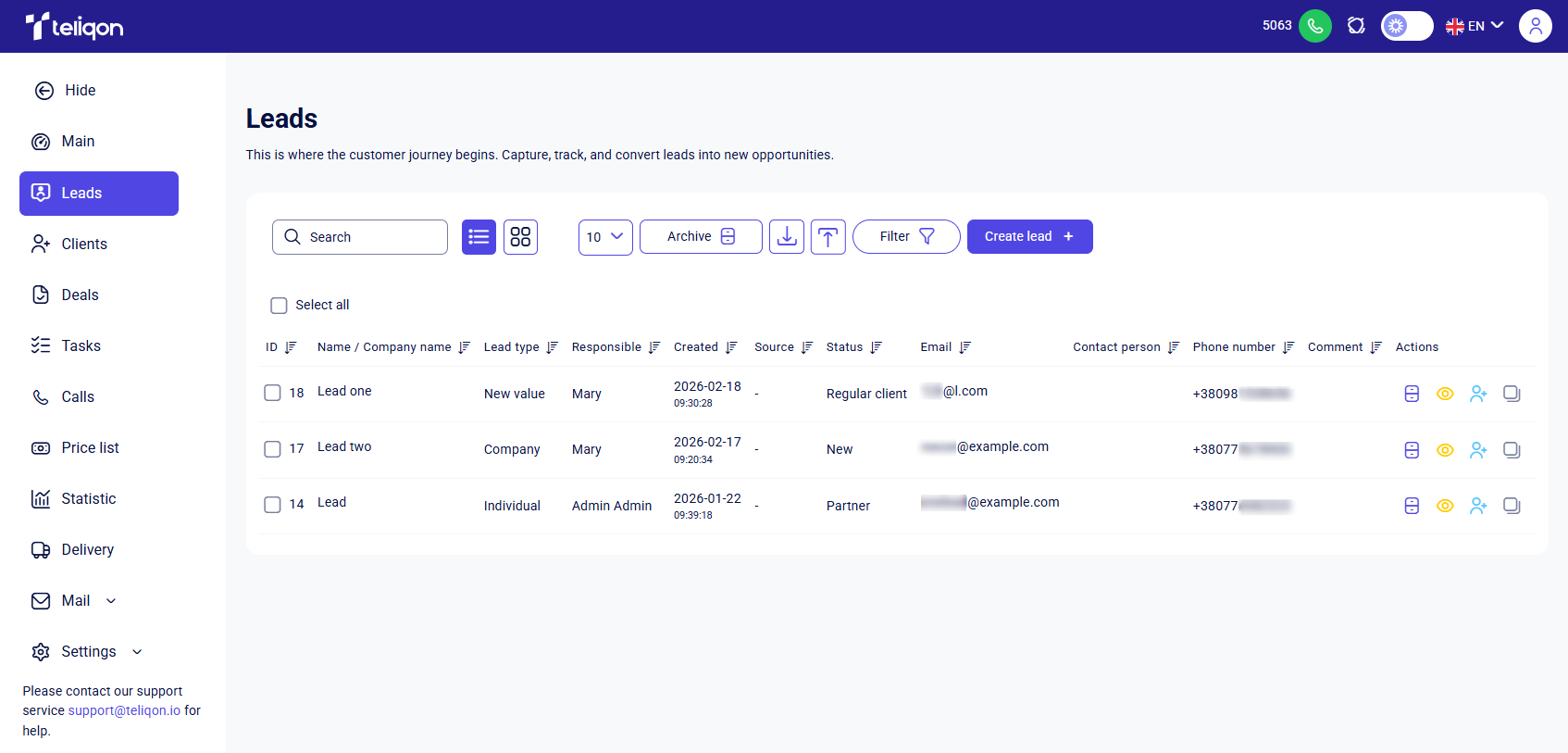Image resolution: width=1568 pixels, height=753 pixels.
Task: Convert Lead two to client
Action: 1478,450
